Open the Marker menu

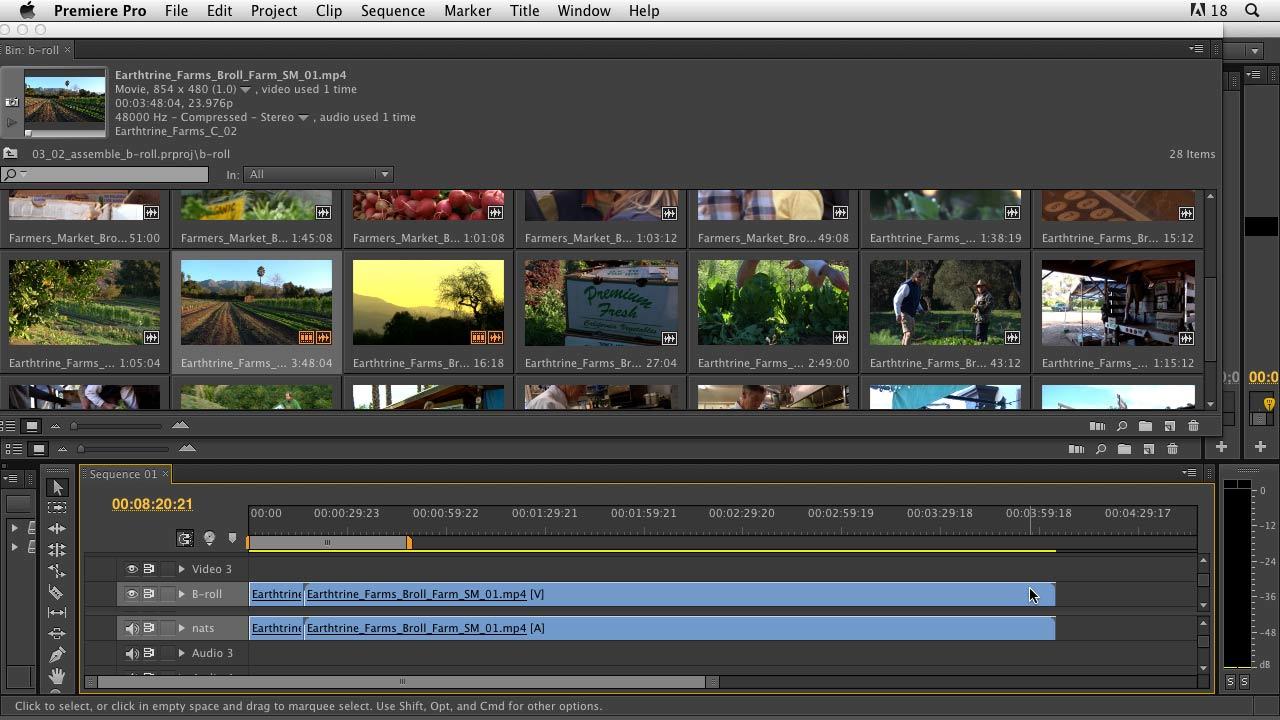(467, 11)
